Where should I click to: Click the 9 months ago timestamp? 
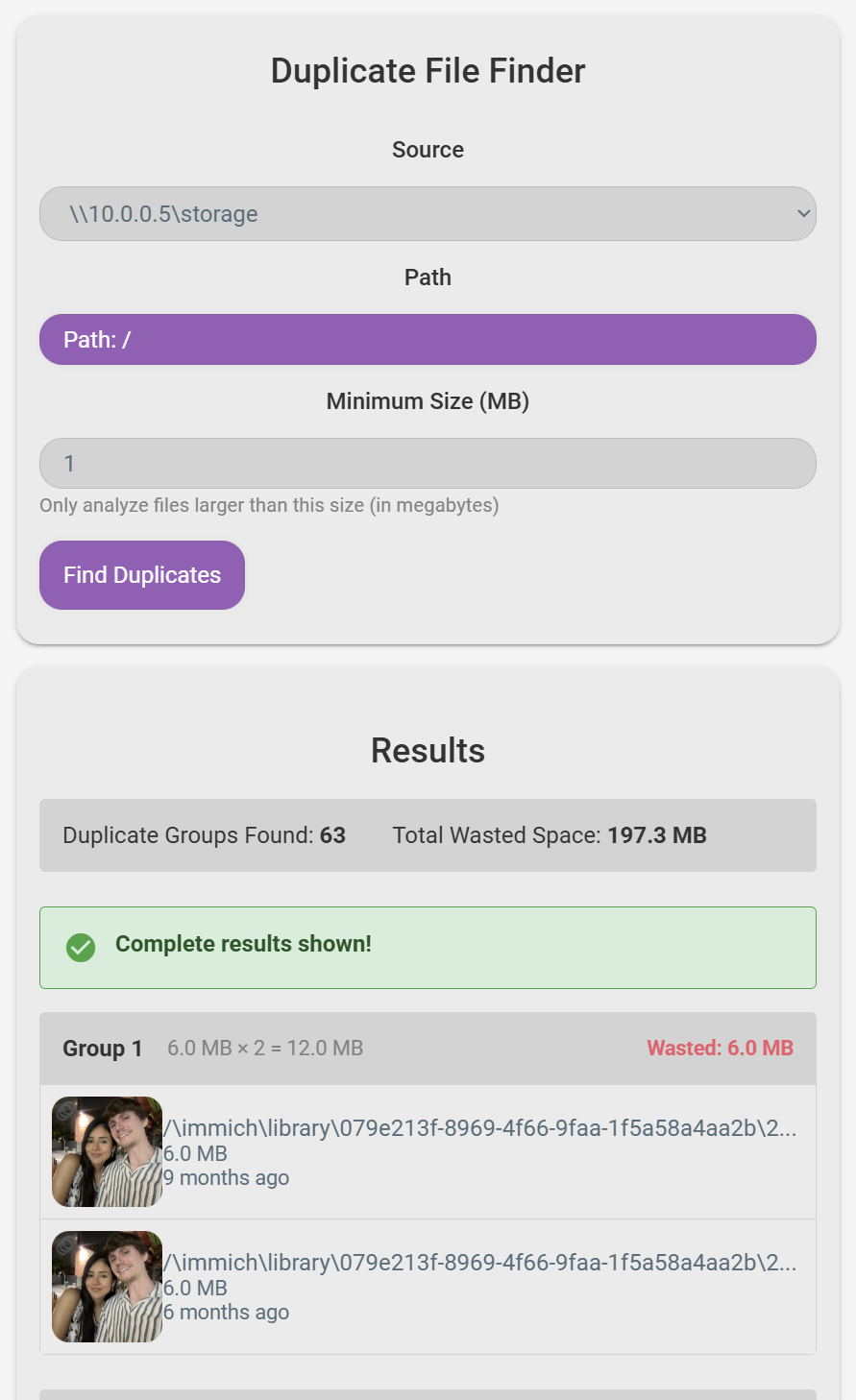(x=227, y=1177)
